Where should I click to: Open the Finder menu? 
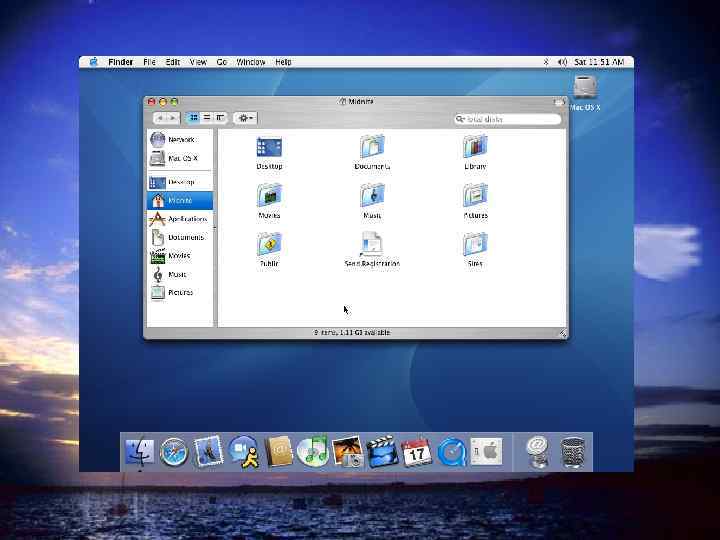(x=121, y=62)
